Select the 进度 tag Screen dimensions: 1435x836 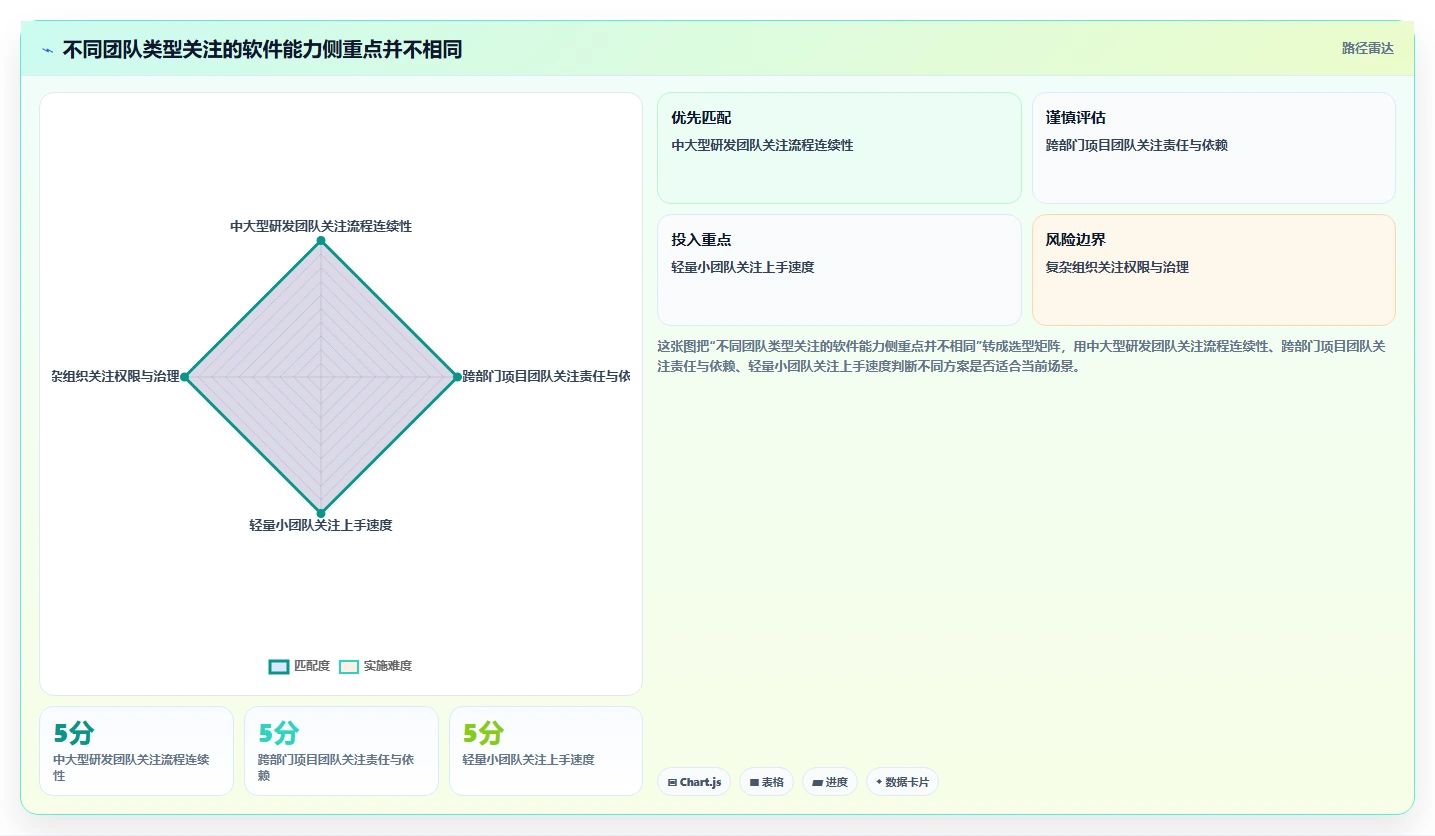point(830,782)
